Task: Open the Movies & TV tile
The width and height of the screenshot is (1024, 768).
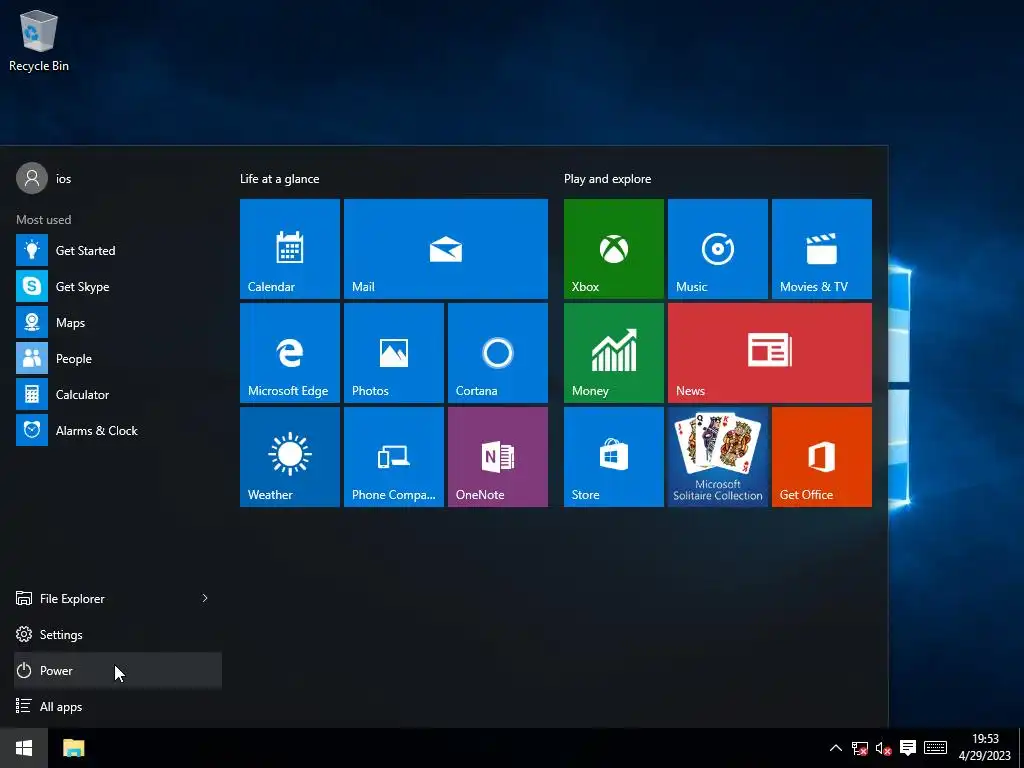Action: click(x=822, y=249)
